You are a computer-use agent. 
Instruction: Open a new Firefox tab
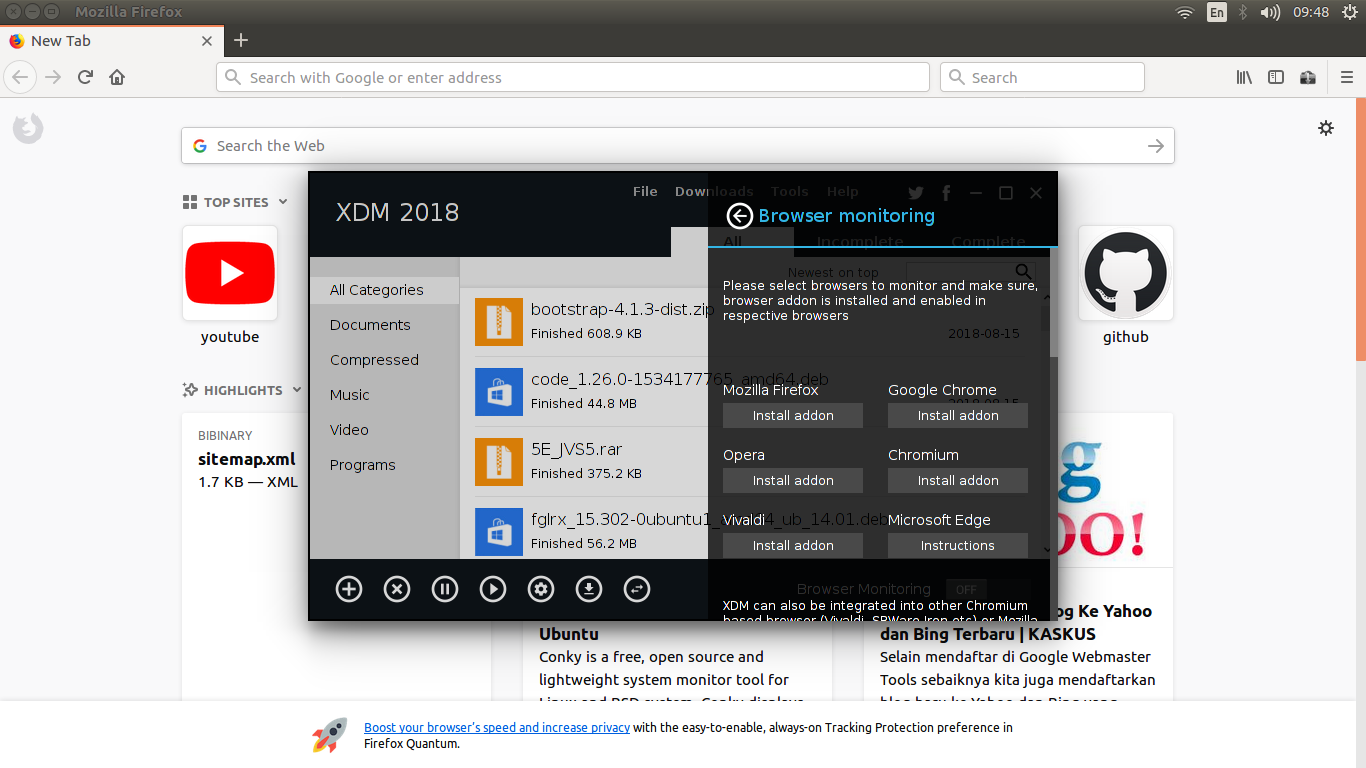(x=241, y=40)
